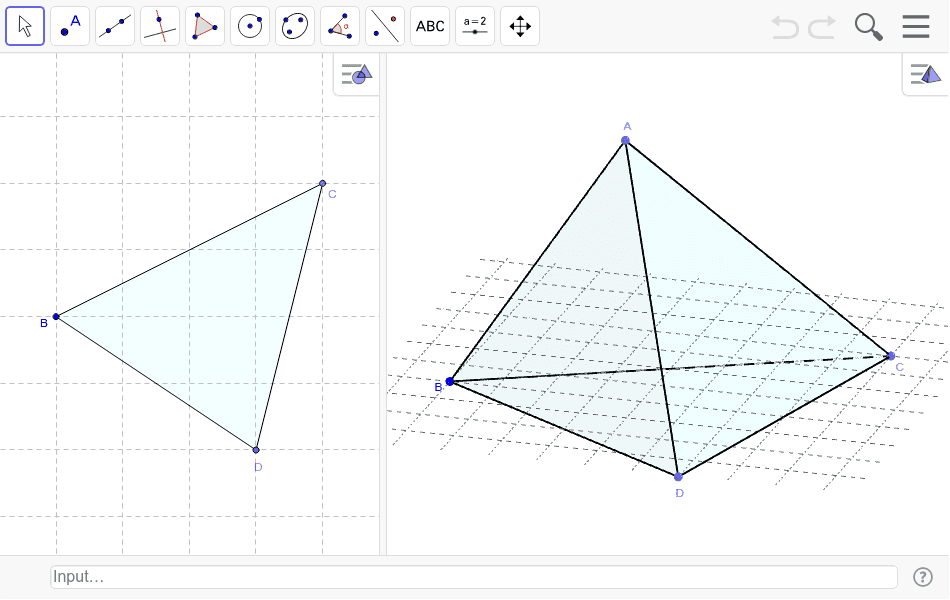
Task: Select the Circle with center tool
Action: click(x=250, y=26)
